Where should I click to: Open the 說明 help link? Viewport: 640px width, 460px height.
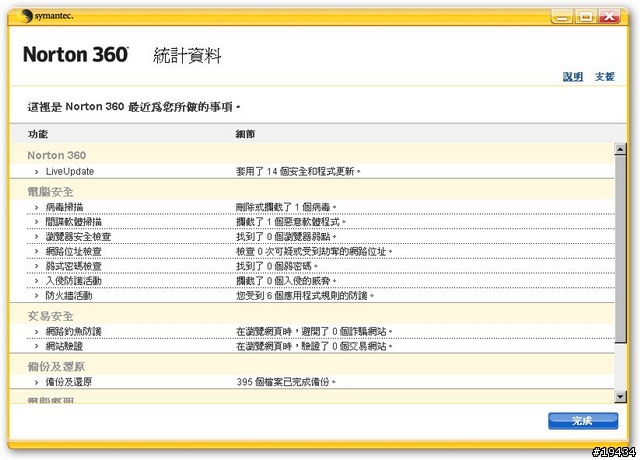573,76
